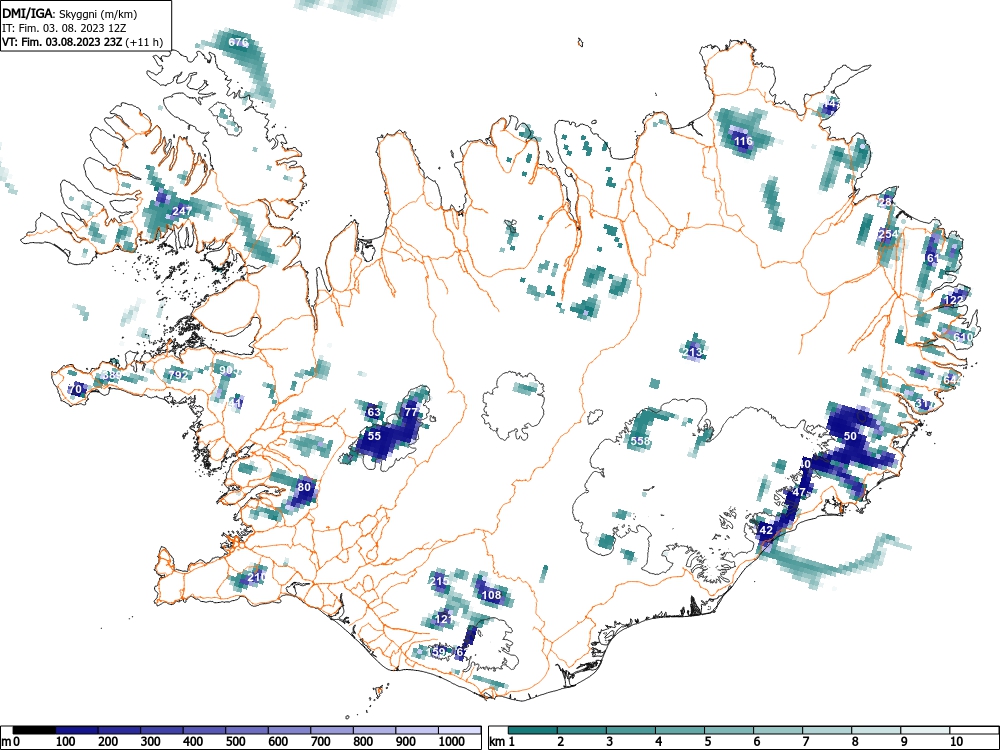Click the 50 value in the southeast

click(x=850, y=436)
